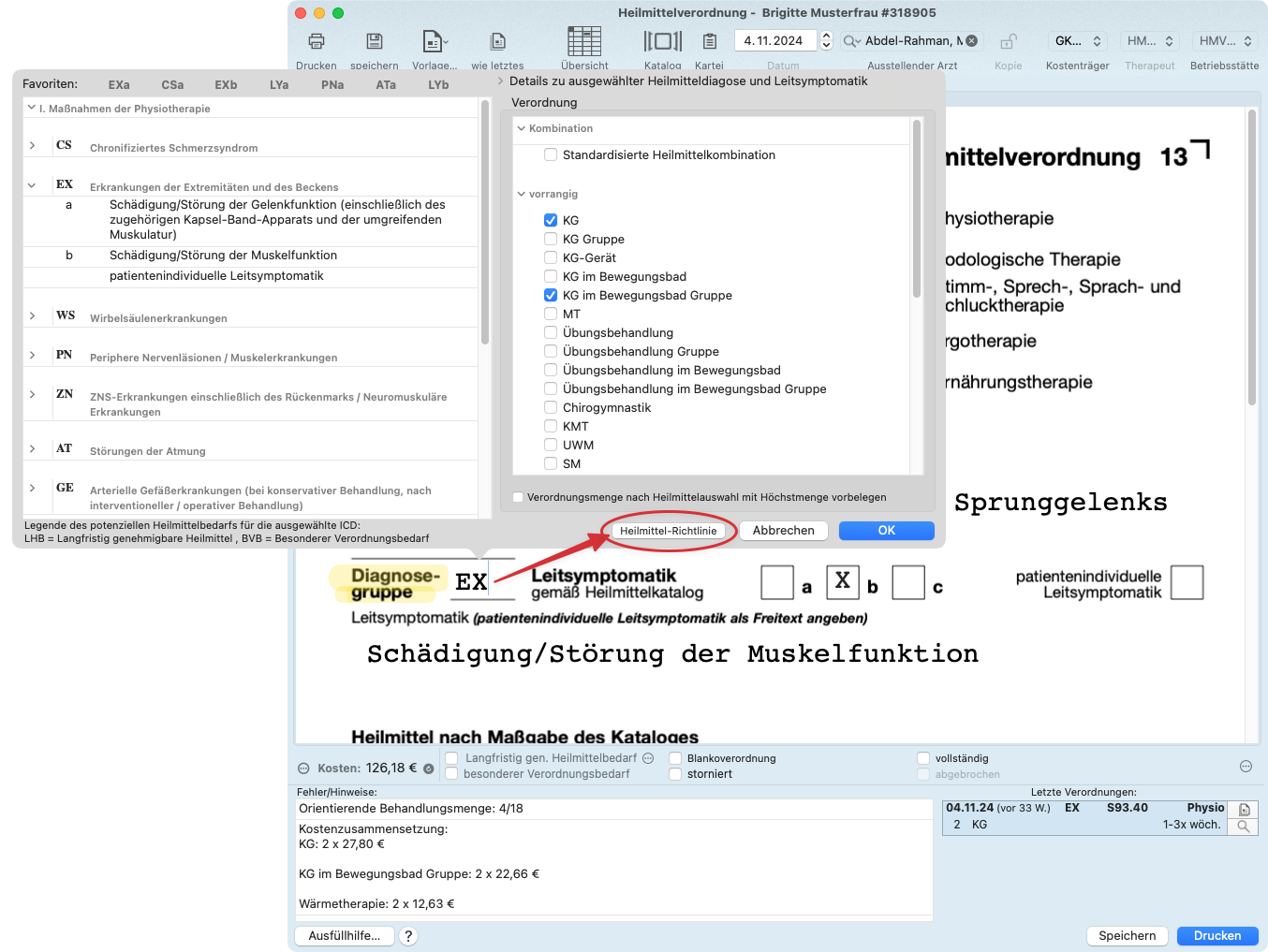Expand the ZN ZNS-Erkrankungen group
Screen dimensions: 1268x952
tap(32, 394)
